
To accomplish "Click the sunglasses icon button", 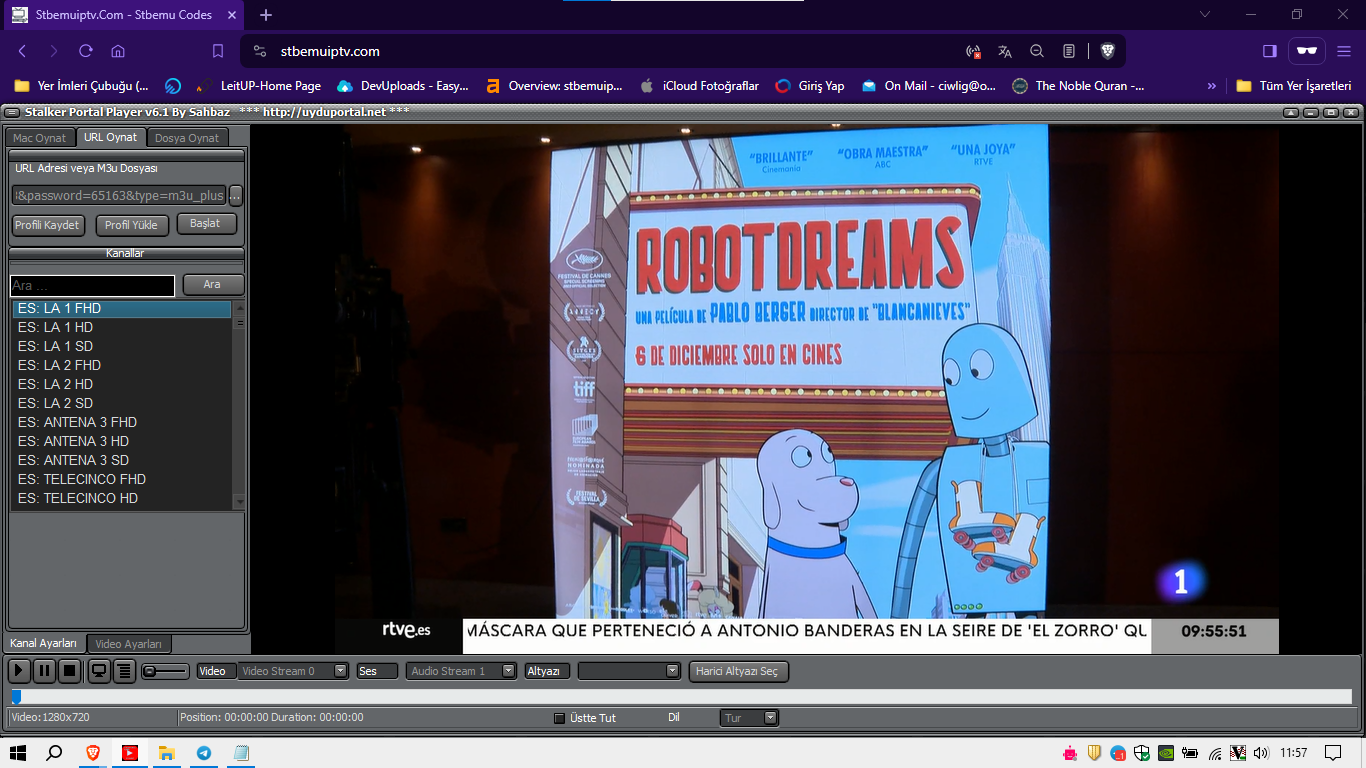I will click(x=1306, y=51).
